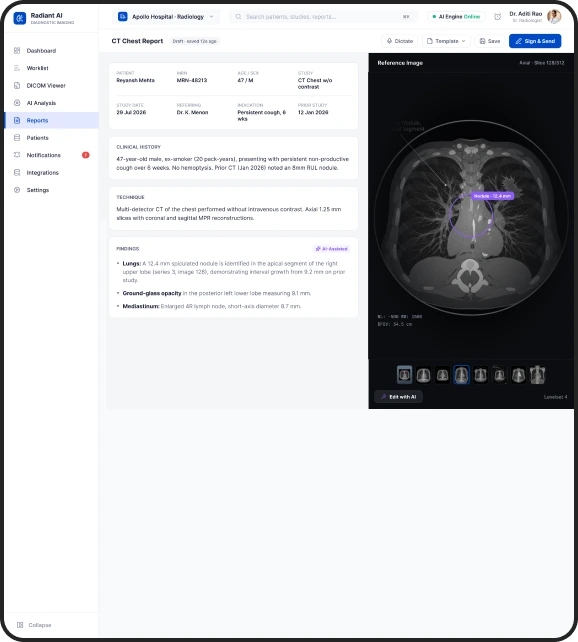Open Settings via its sidebar icon
The height and width of the screenshot is (642, 578).
pos(17,190)
